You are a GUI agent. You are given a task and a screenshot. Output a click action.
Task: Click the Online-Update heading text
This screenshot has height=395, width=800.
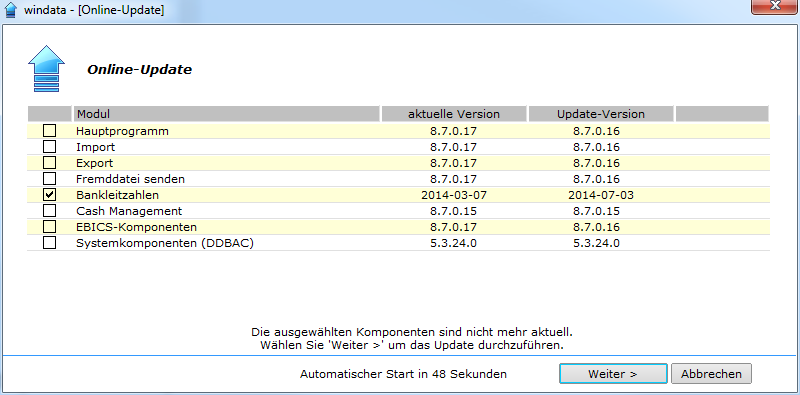pyautogui.click(x=139, y=69)
